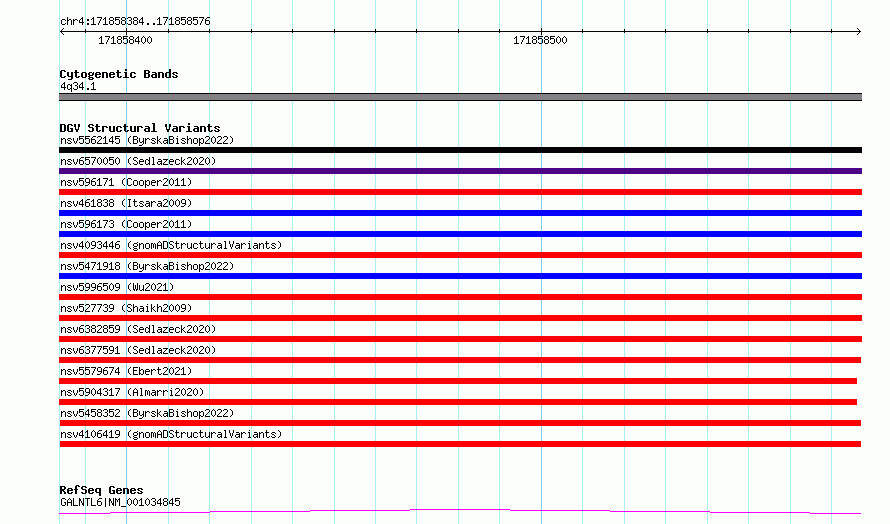This screenshot has height=524, width=890.
Task: Select the red nsv5904317 variant bar
Action: coord(458,403)
